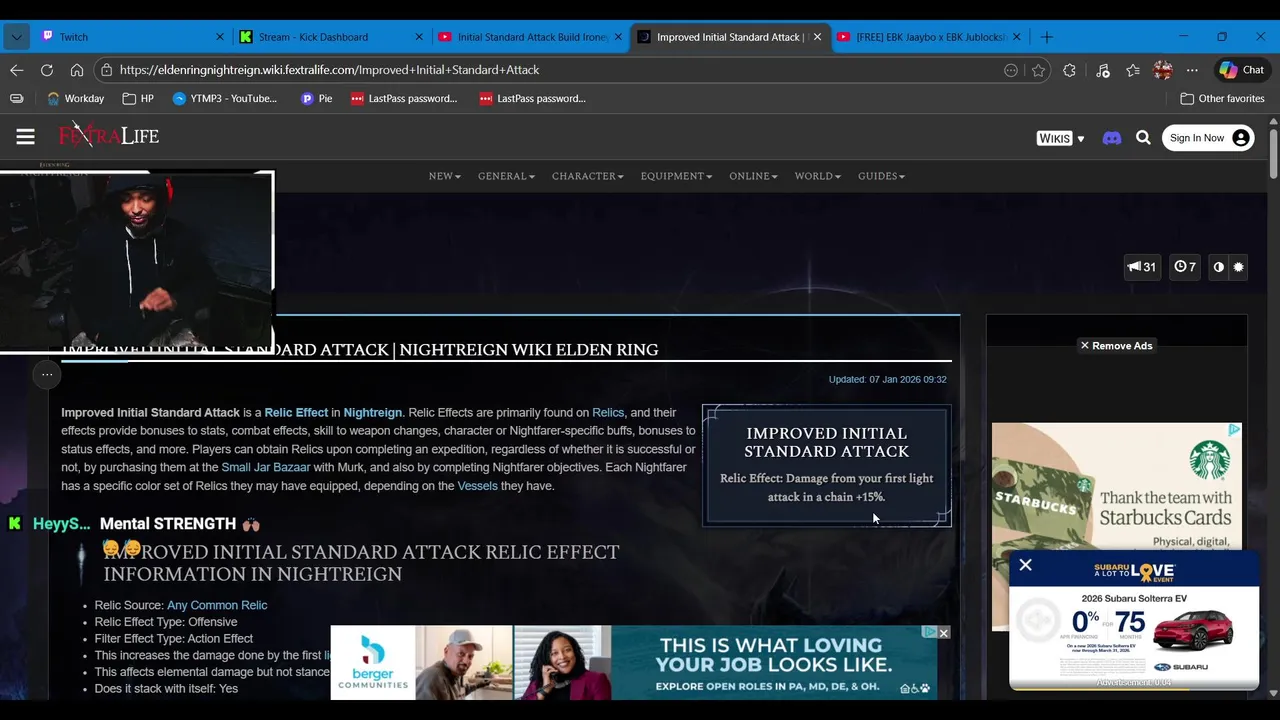Viewport: 1280px width, 720px height.
Task: Expand the GUIDES menu
Action: [881, 176]
